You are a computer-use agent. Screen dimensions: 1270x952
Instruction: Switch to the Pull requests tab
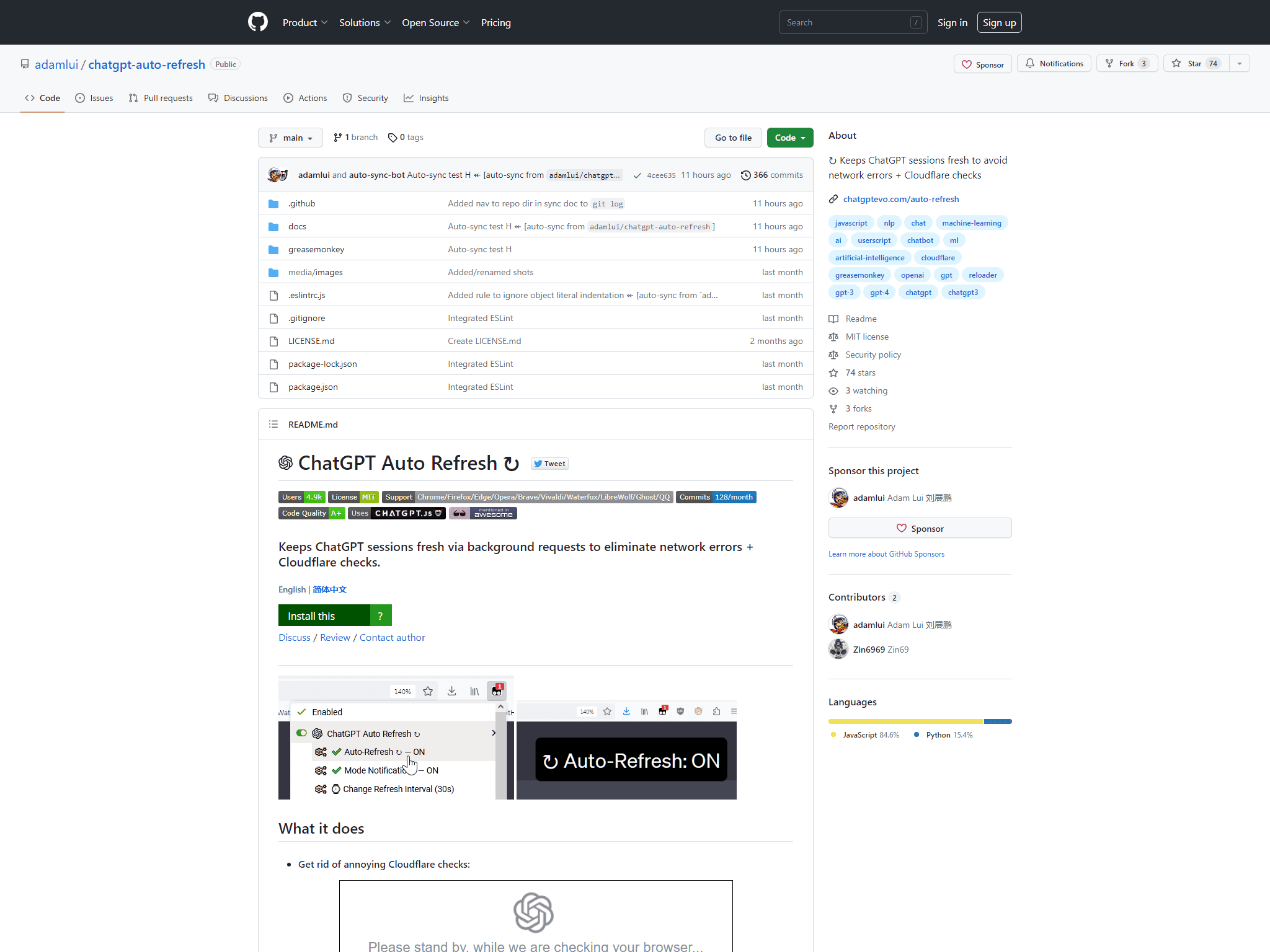click(161, 98)
